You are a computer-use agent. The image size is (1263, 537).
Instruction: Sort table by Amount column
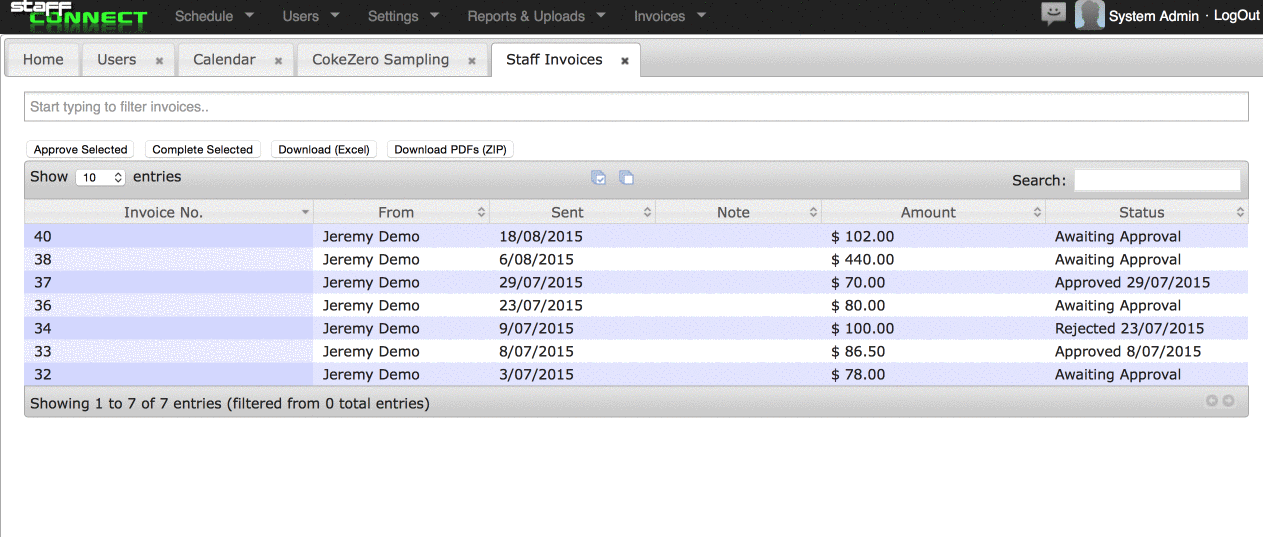point(934,212)
